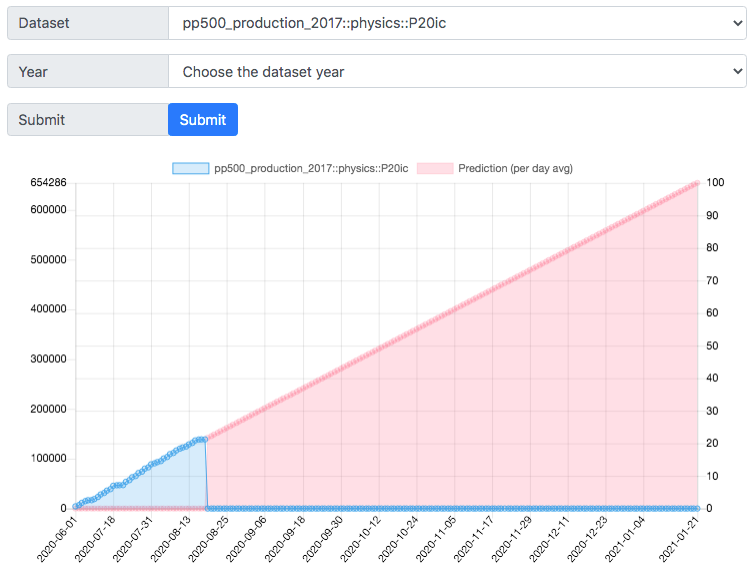
Task: Click left axis value 654286
Action: point(48,182)
